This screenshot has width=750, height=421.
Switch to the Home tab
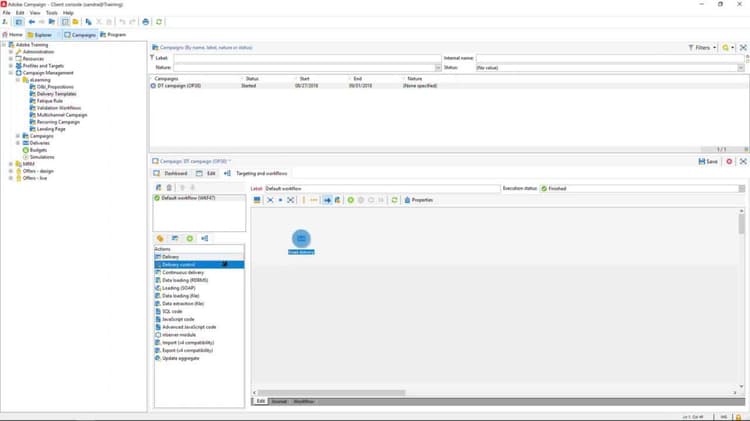click(12, 34)
